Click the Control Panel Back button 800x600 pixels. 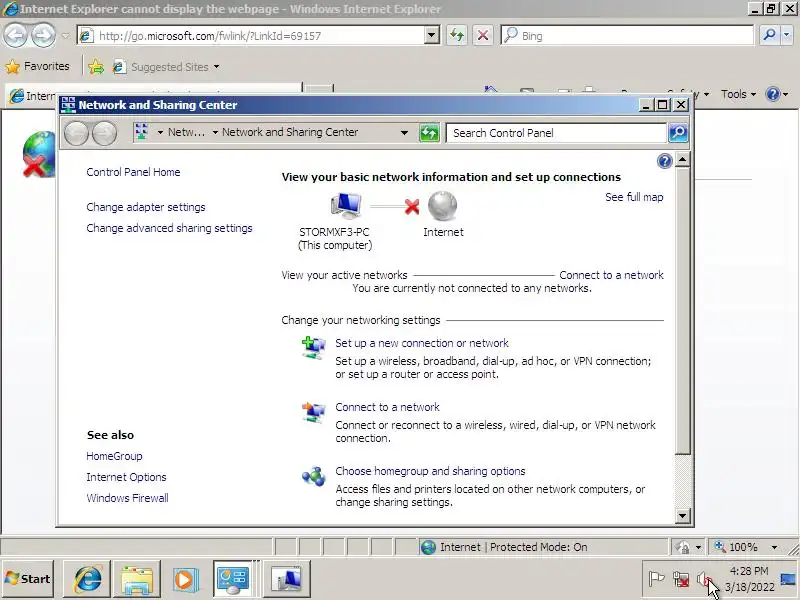click(77, 133)
